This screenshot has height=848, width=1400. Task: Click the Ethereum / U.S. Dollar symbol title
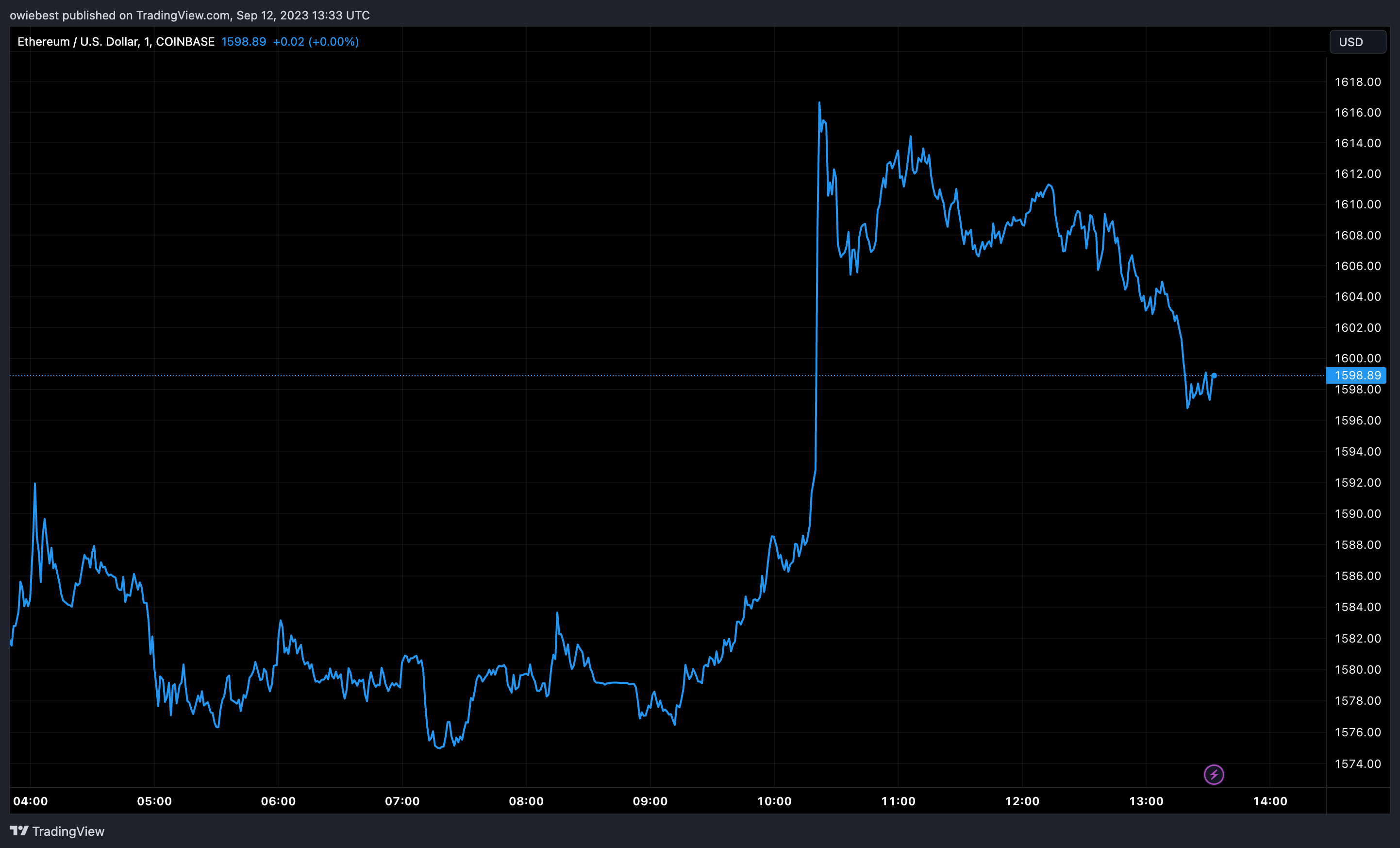tap(116, 41)
